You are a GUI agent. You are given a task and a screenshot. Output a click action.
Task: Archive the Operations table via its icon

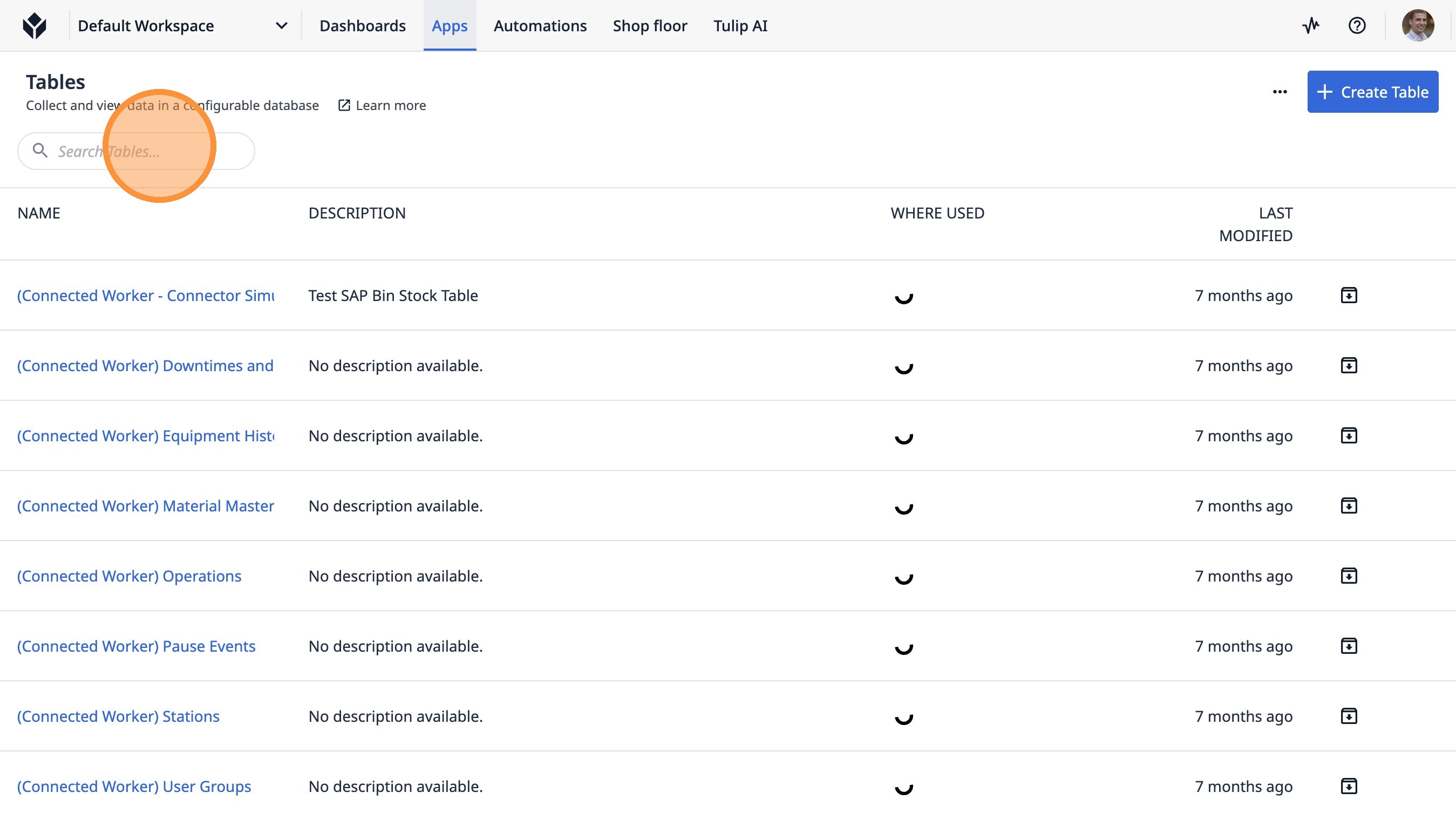[x=1349, y=575]
